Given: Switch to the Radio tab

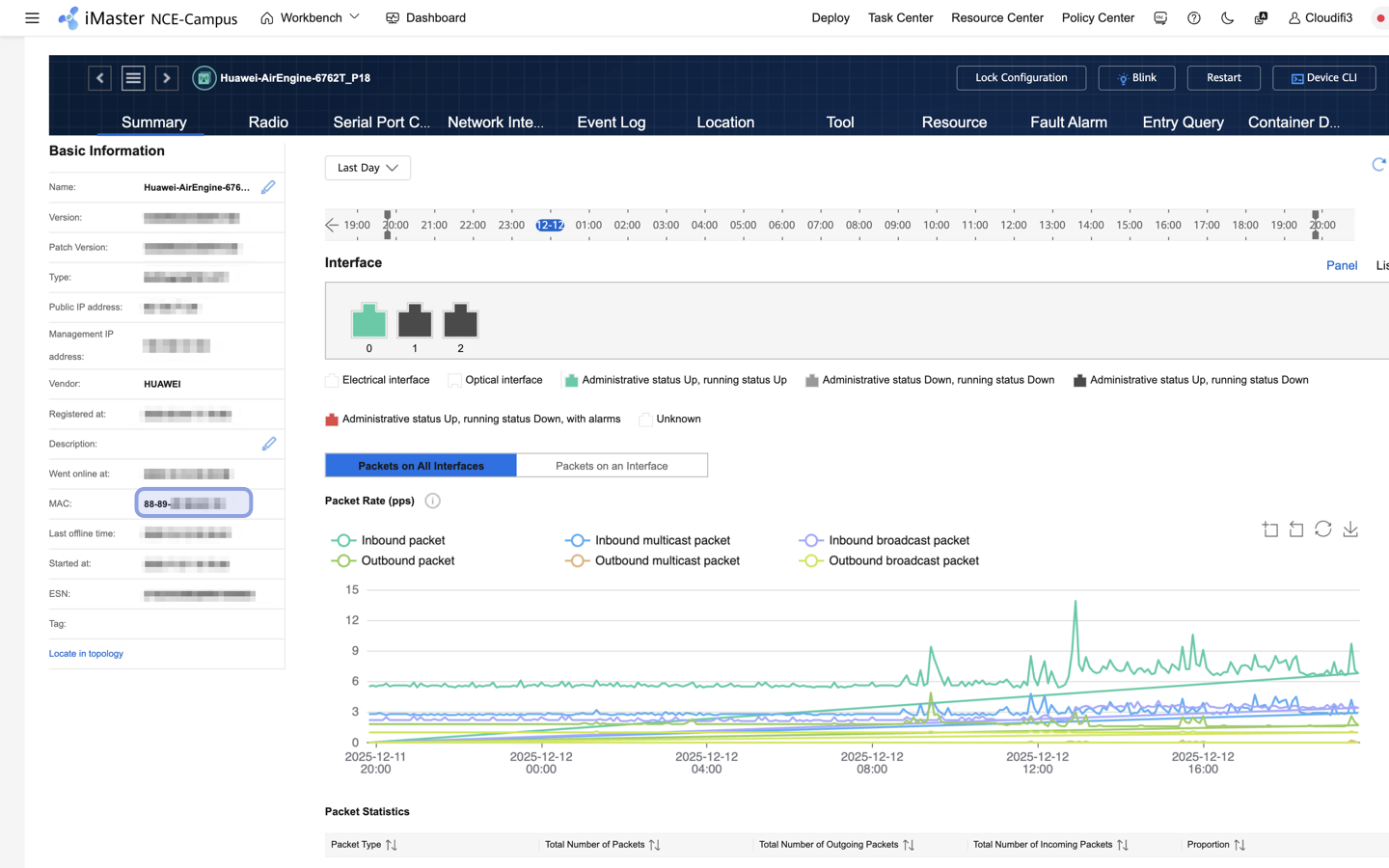Looking at the screenshot, I should pyautogui.click(x=268, y=122).
